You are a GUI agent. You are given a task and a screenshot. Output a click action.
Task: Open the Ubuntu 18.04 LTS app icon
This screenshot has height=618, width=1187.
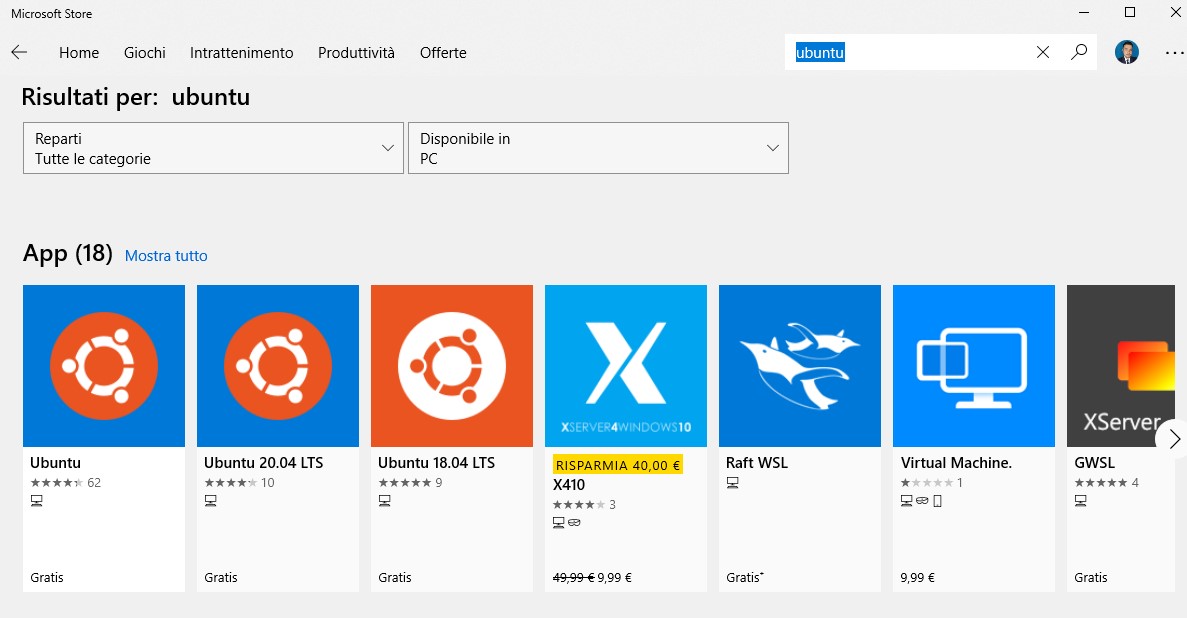[x=452, y=366]
